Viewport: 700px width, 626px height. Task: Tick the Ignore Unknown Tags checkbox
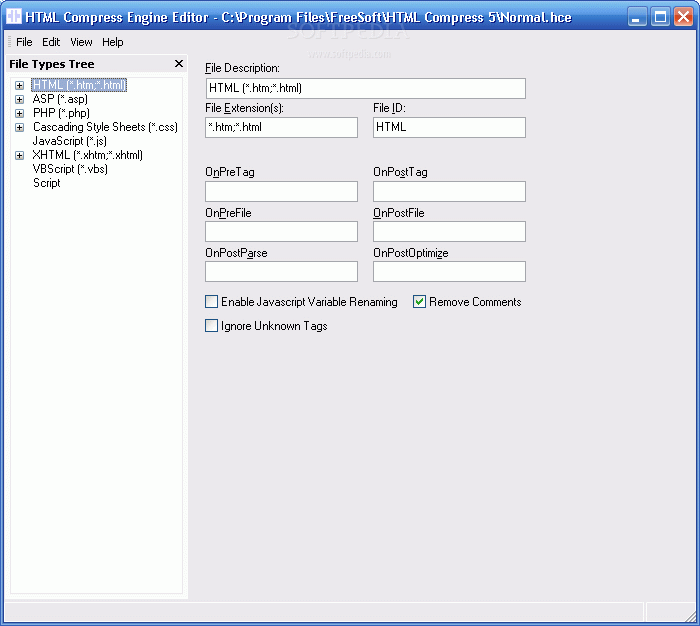(x=212, y=326)
